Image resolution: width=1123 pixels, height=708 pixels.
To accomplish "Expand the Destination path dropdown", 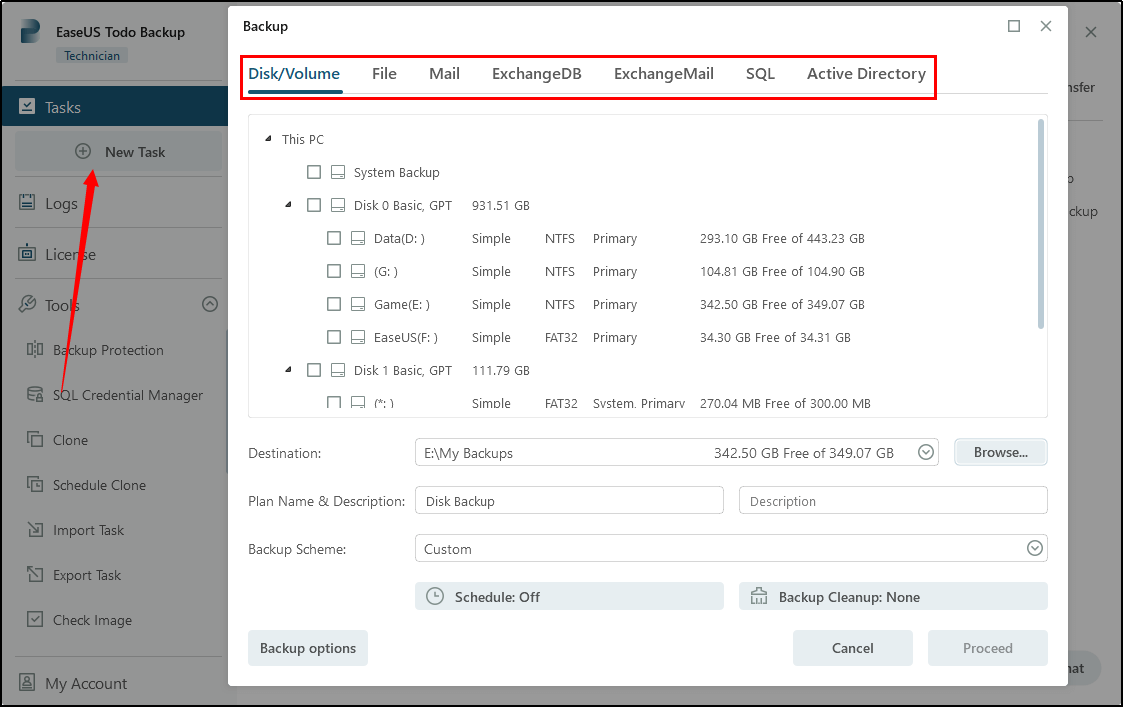I will tap(926, 453).
